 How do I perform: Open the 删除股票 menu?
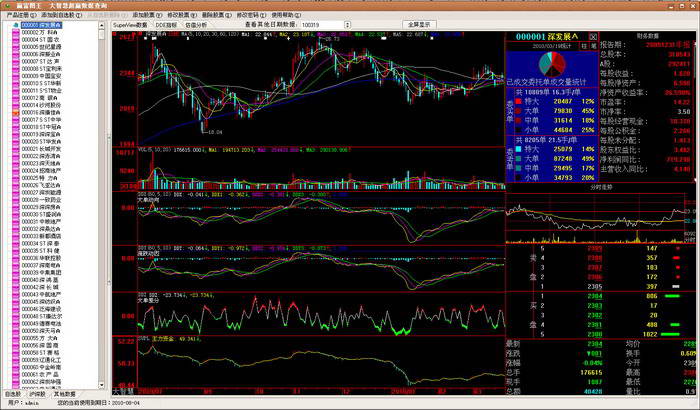216,15
